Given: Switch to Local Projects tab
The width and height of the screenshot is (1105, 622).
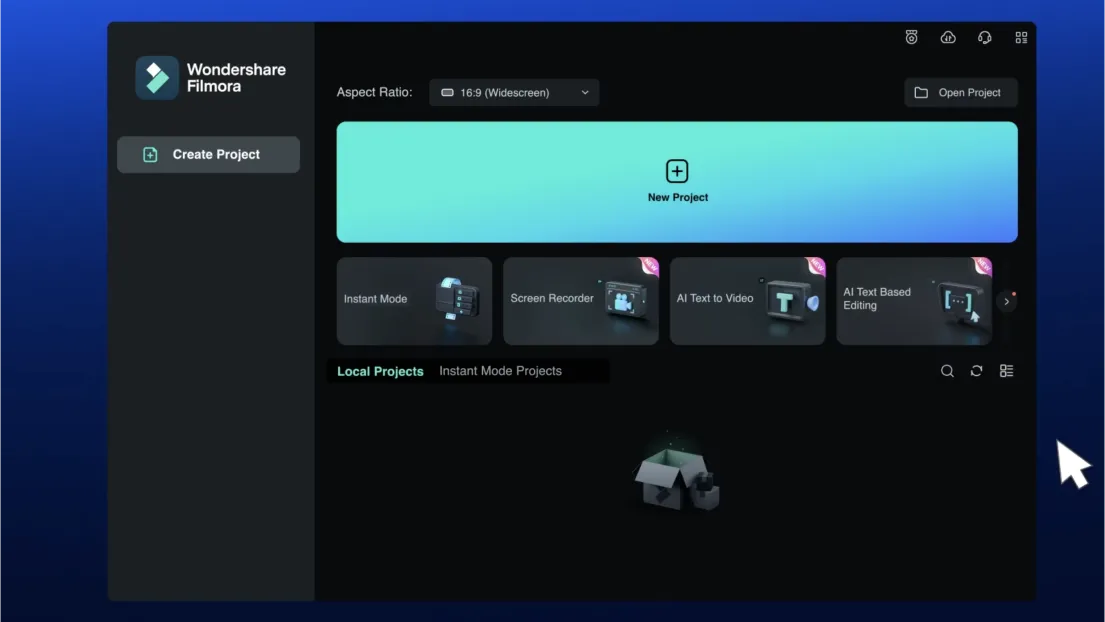Looking at the screenshot, I should [x=380, y=371].
